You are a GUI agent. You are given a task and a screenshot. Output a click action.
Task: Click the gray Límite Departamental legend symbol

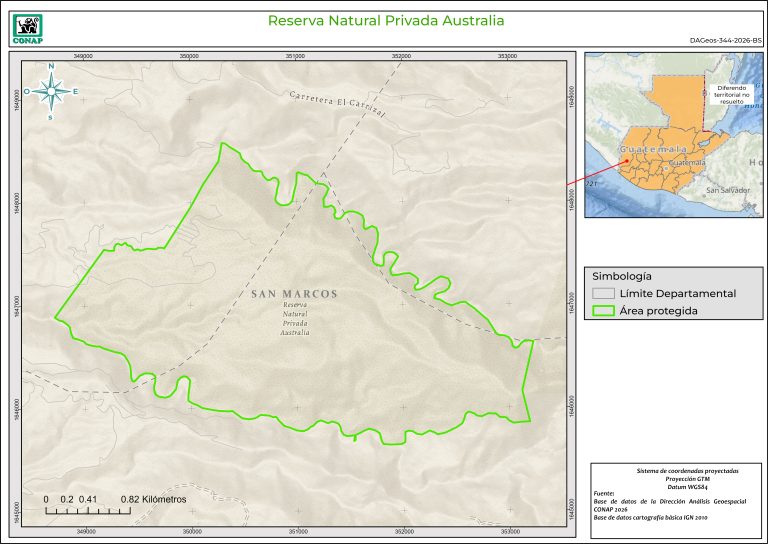(x=602, y=293)
